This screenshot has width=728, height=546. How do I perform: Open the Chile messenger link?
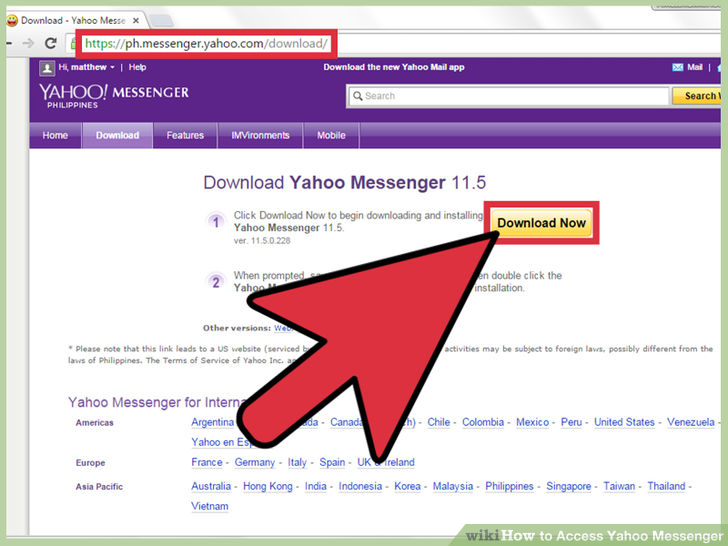(439, 422)
